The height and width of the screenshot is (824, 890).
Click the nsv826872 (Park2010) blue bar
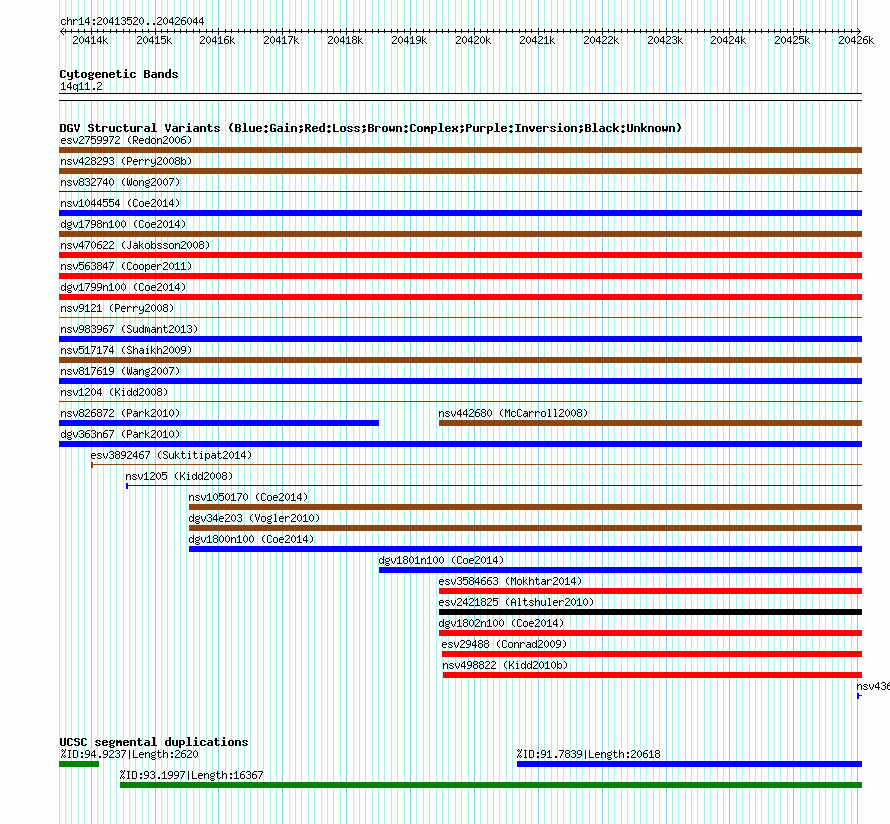(219, 423)
